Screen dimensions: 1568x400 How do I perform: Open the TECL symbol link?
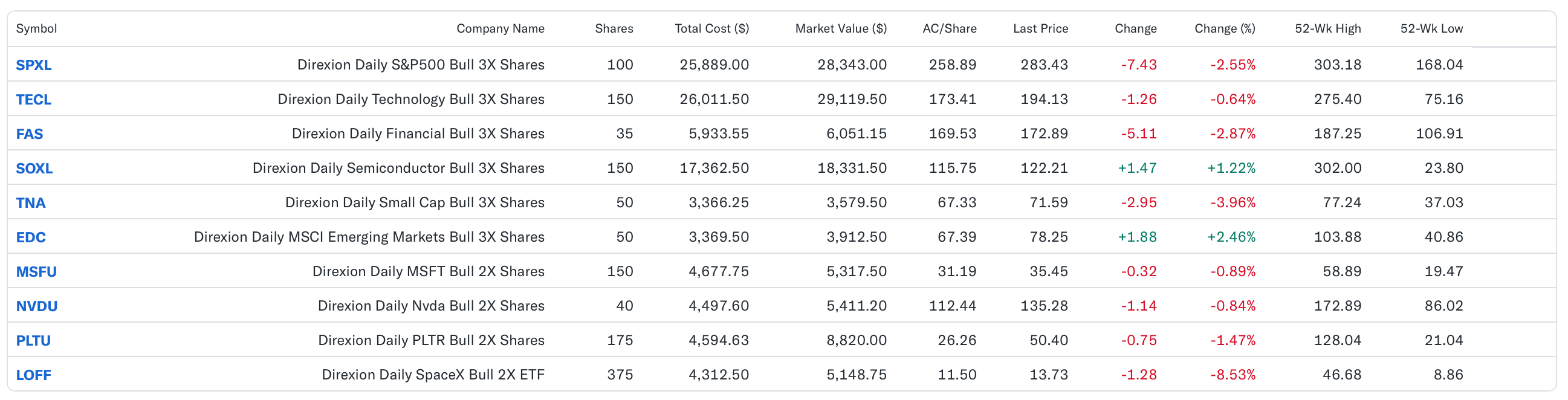coord(33,99)
